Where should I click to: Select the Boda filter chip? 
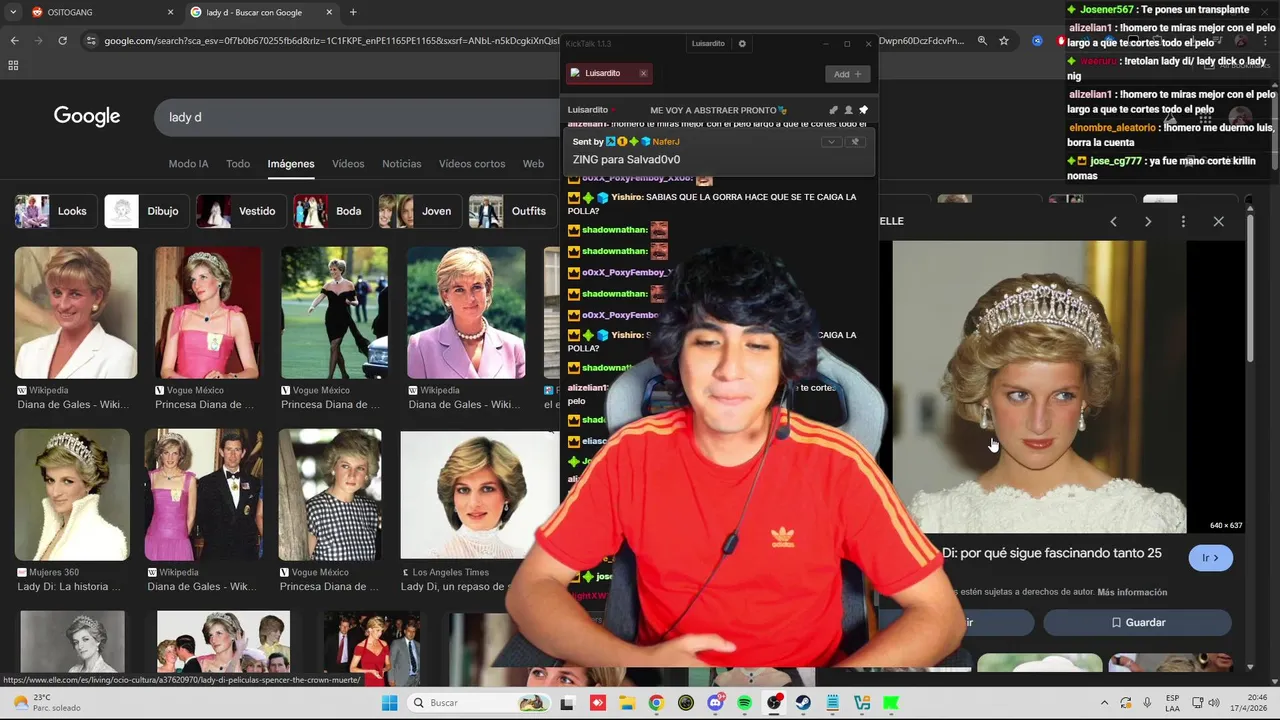click(331, 211)
